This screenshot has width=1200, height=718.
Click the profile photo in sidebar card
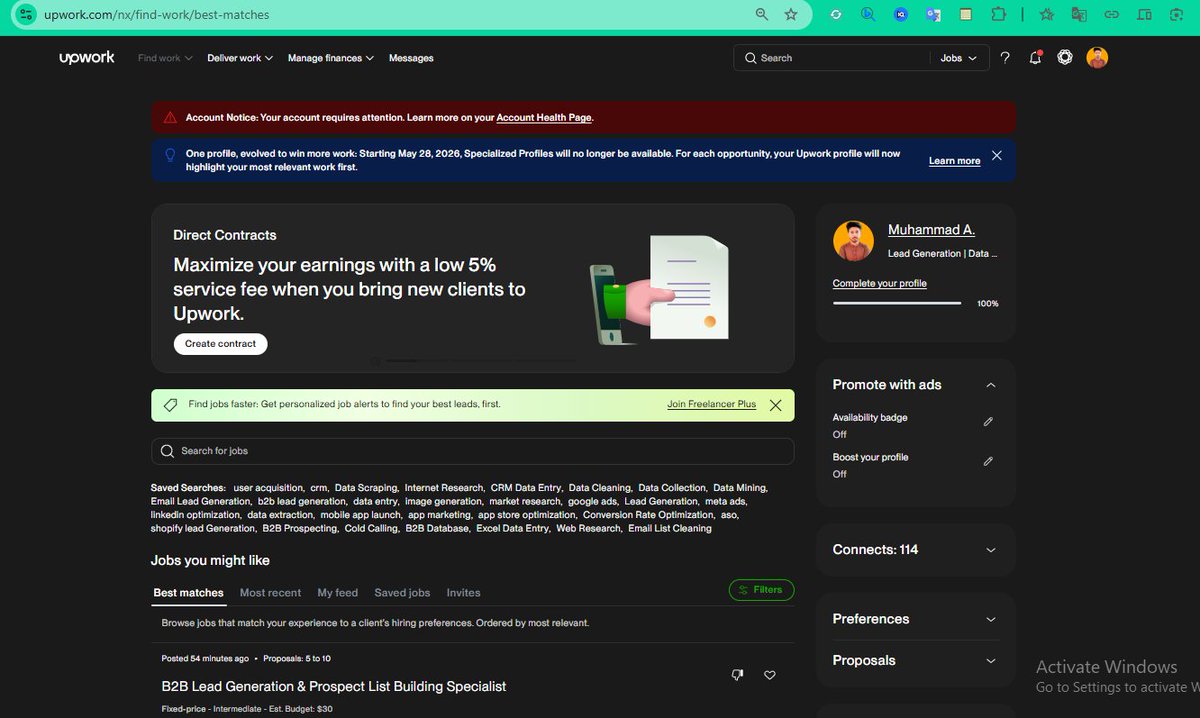pos(853,241)
